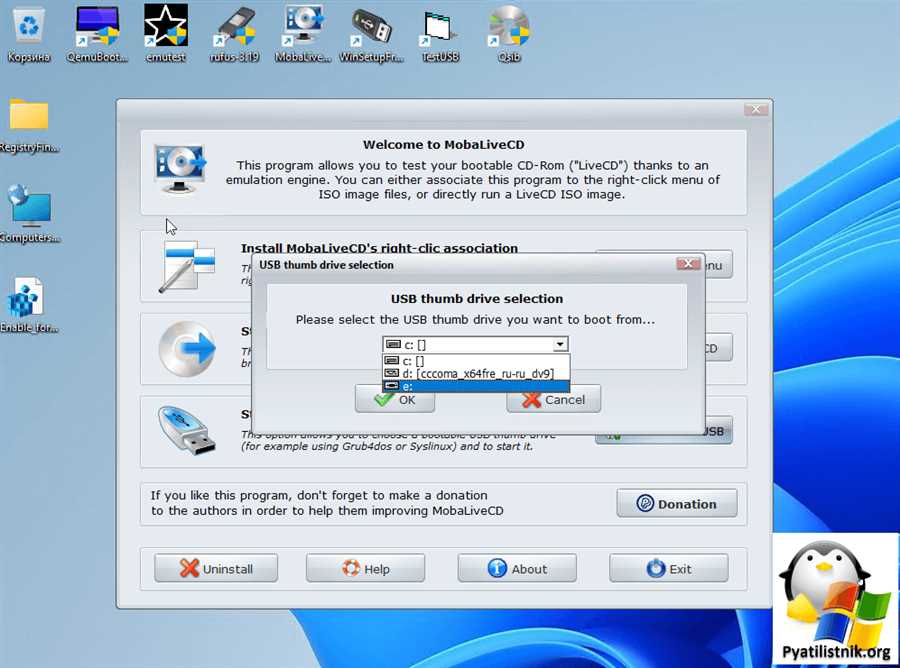The height and width of the screenshot is (668, 900).
Task: Launch the rufus-3.19 desktop shortcut
Action: (x=234, y=27)
